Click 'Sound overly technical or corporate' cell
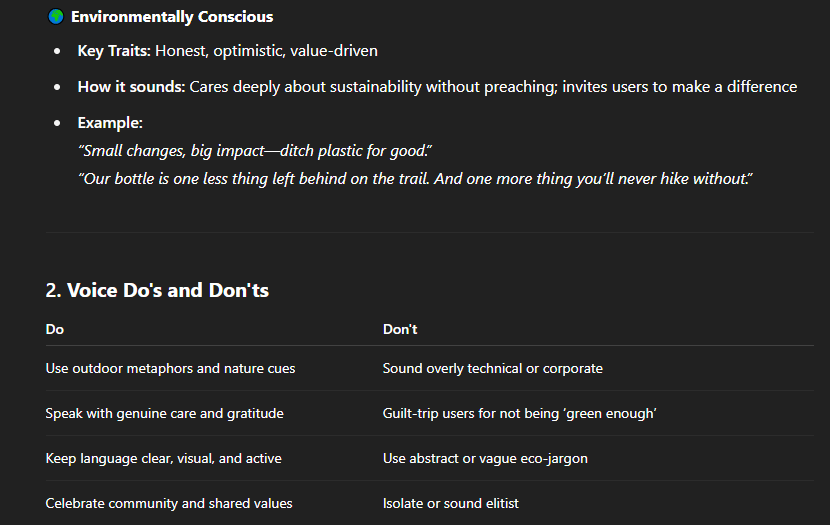 [x=493, y=368]
